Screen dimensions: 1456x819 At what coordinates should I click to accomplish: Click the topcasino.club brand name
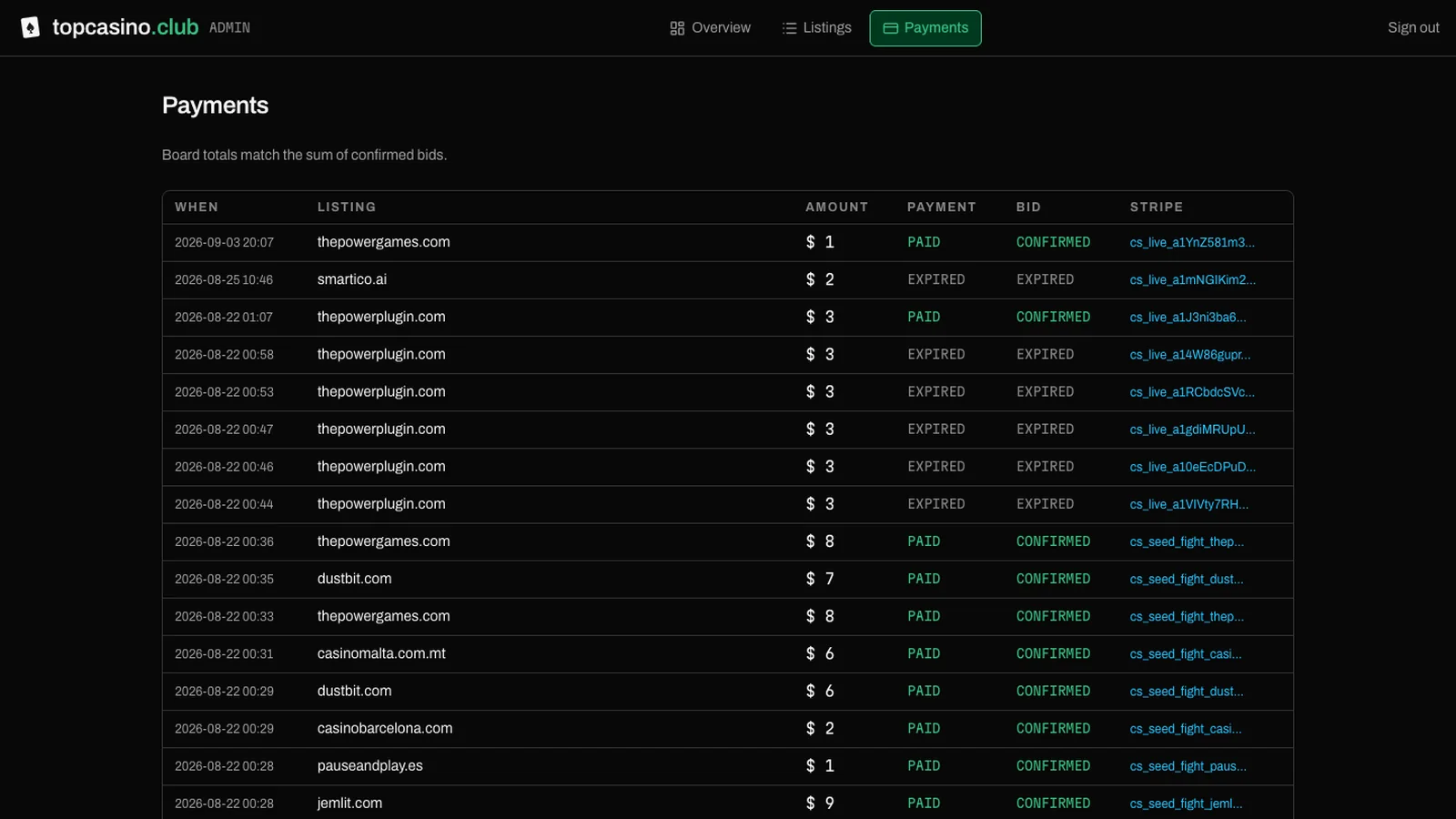pos(126,27)
